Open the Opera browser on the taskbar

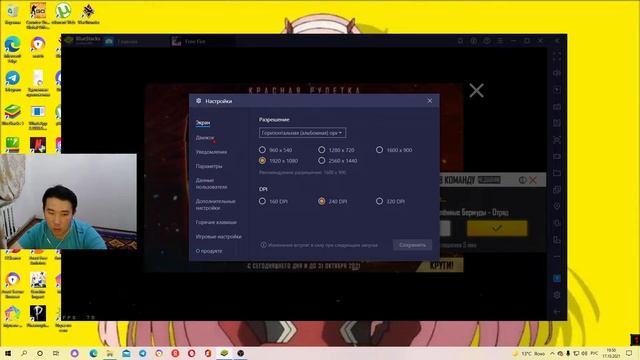pos(191,353)
